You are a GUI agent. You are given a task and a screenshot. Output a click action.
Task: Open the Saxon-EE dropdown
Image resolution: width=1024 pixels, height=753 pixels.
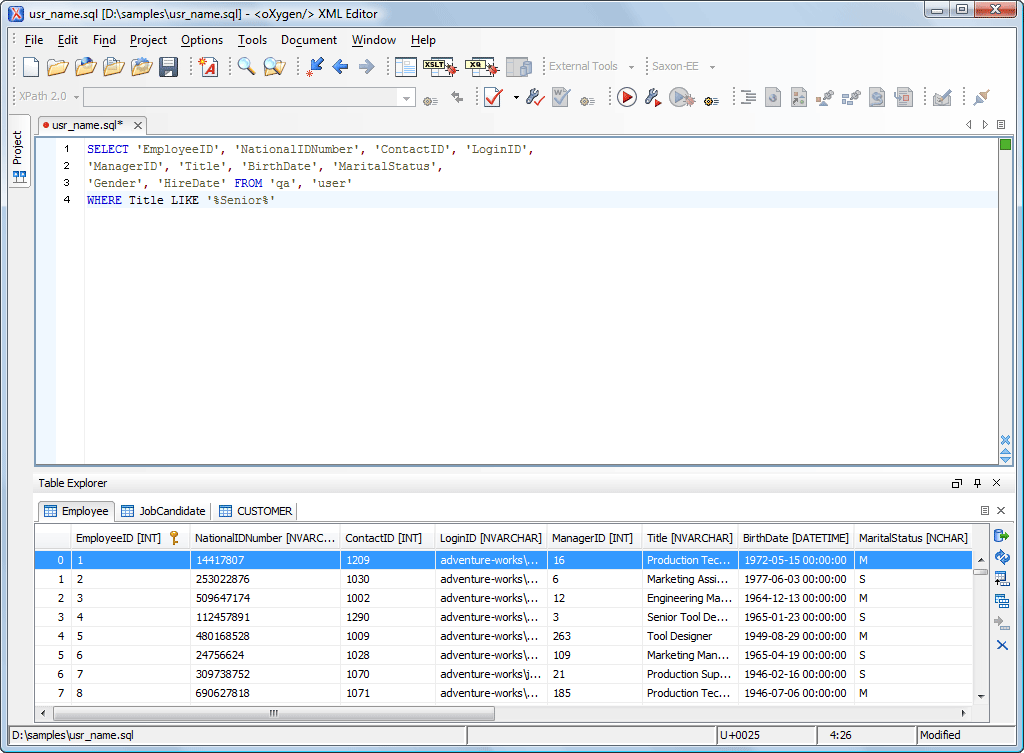tap(683, 66)
